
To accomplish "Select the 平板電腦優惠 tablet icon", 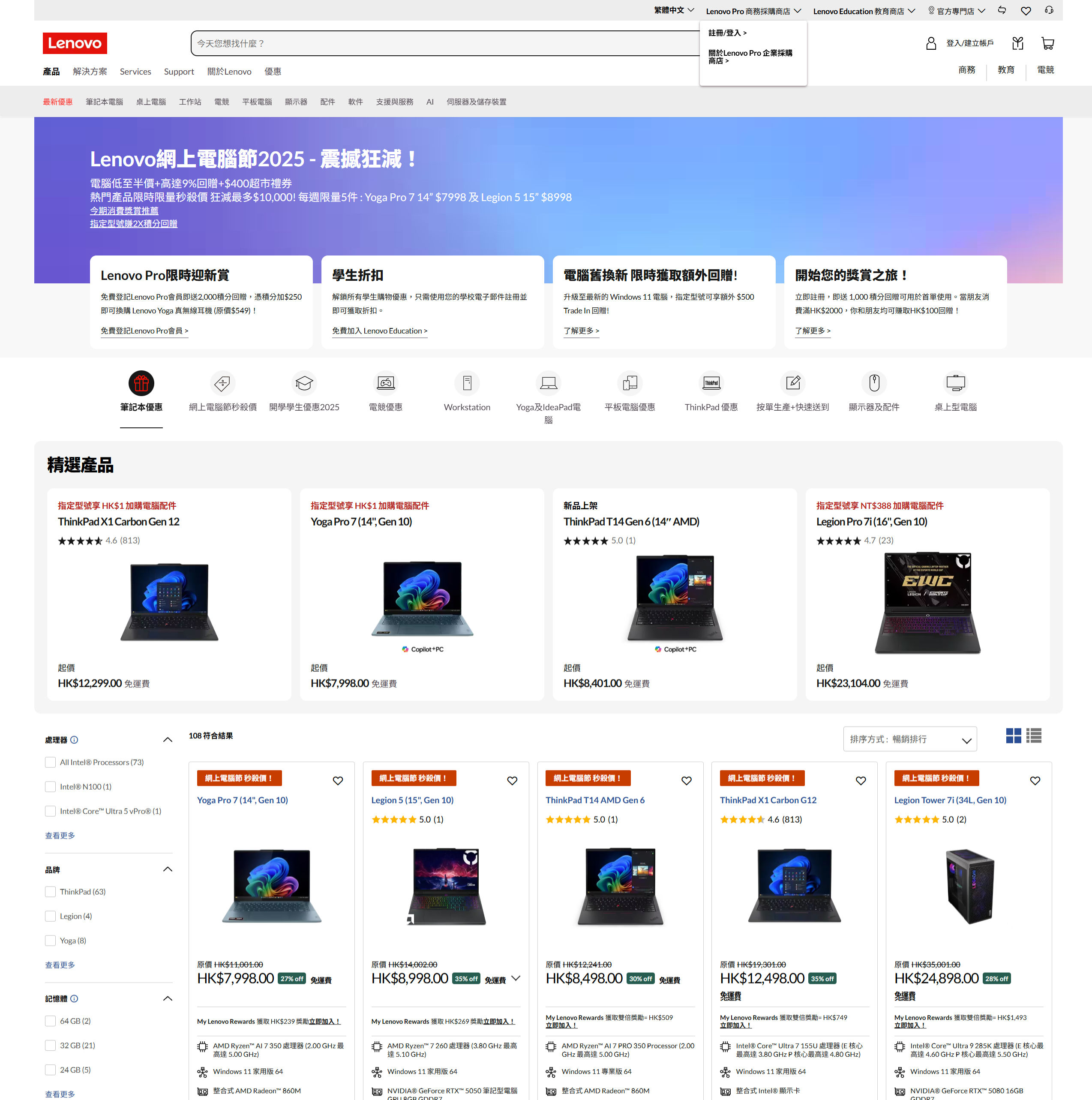I will (630, 383).
